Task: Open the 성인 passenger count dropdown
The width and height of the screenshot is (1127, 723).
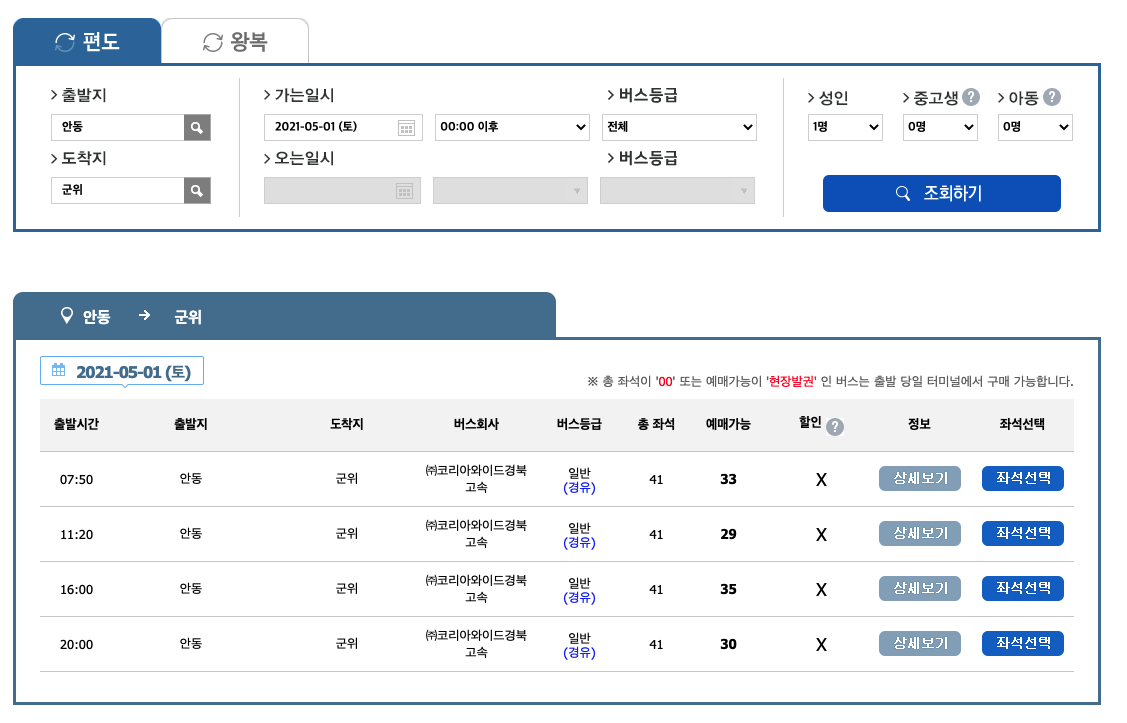Action: (x=845, y=127)
